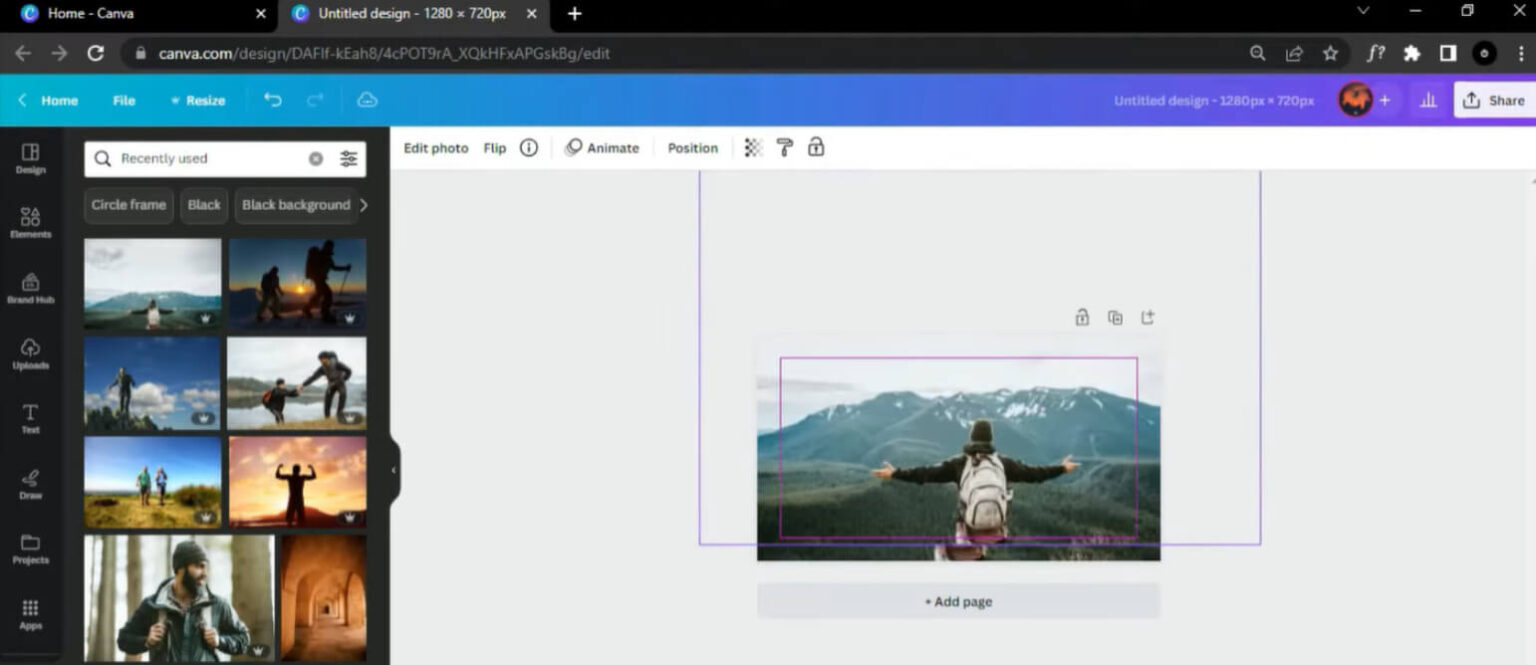Open the File menu

(124, 100)
